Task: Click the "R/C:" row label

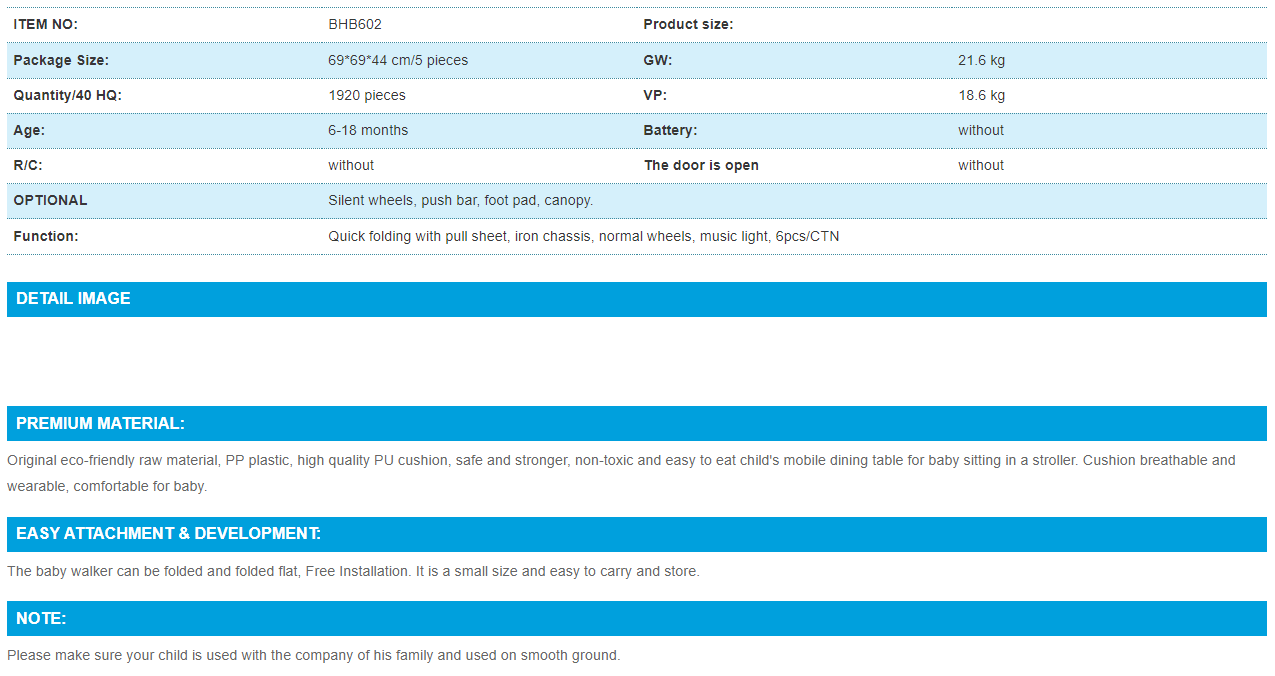Action: tap(28, 165)
